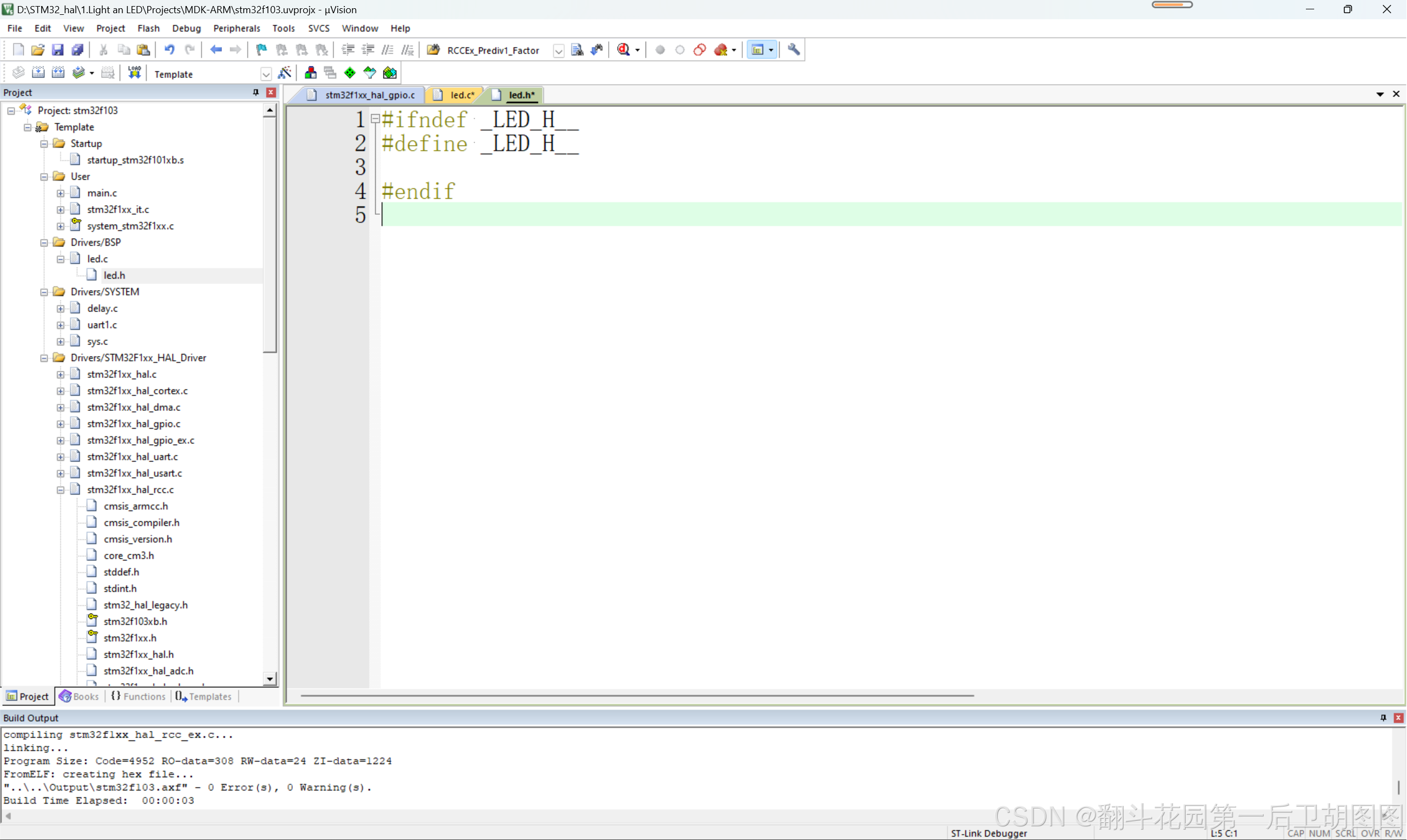This screenshot has height=840, width=1407.
Task: Toggle Project window visibility button
Action: 757,50
